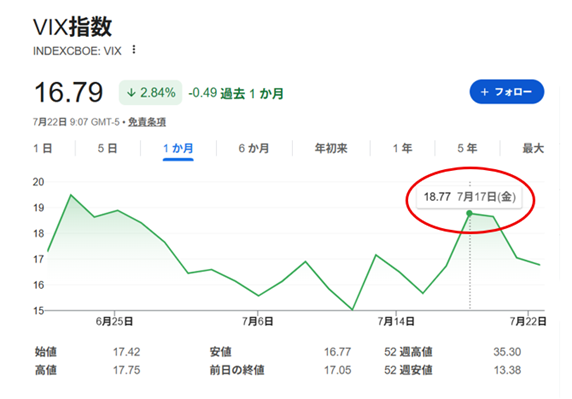
Task: Click the 18.77 7月17日(金) tooltip
Action: (x=469, y=197)
